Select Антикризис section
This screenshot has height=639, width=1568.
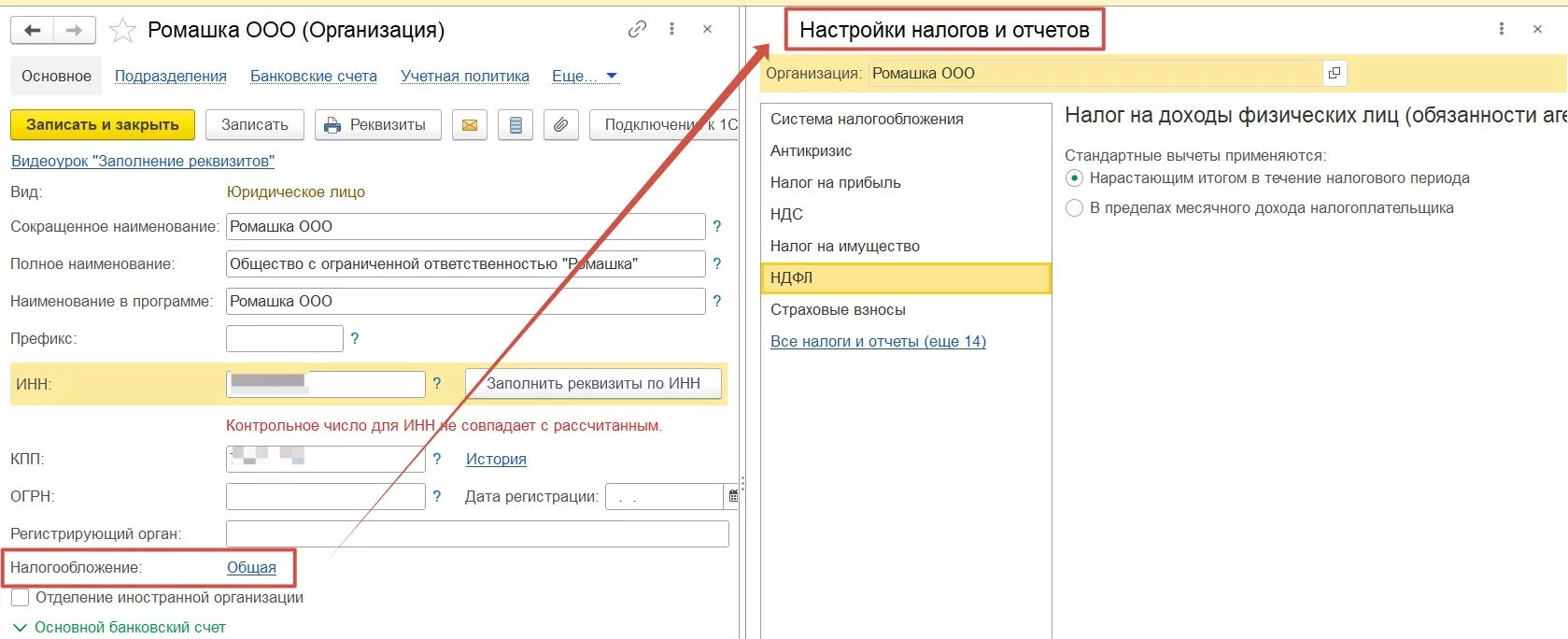906,150
